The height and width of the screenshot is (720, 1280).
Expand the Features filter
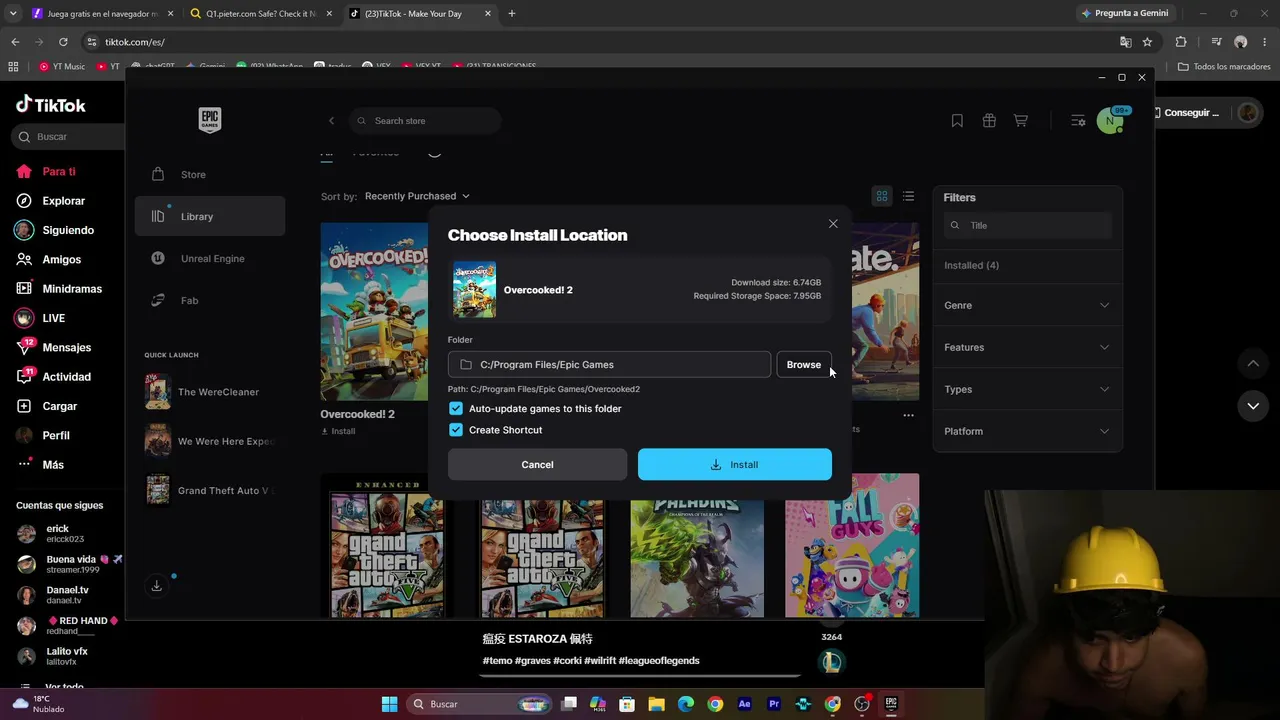1027,347
